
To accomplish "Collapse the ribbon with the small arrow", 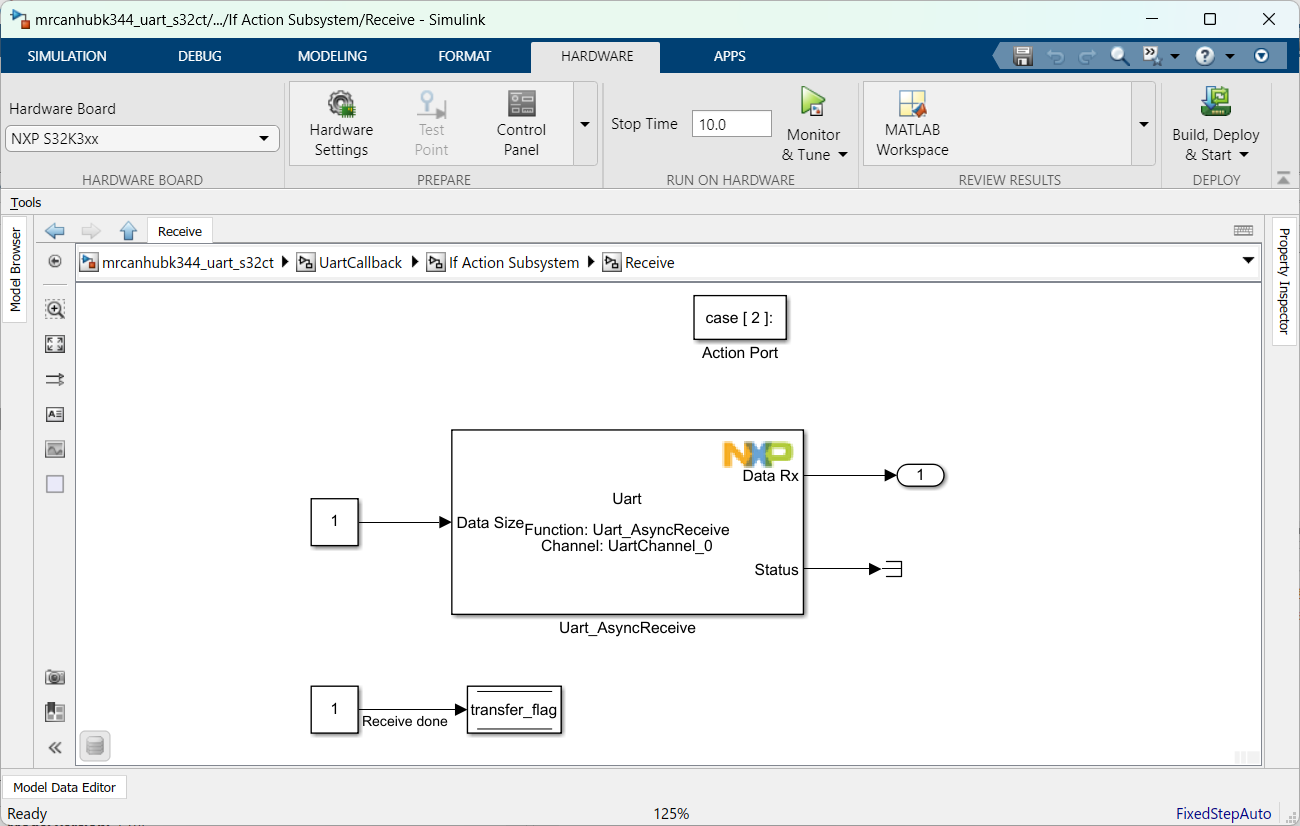I will [1282, 180].
